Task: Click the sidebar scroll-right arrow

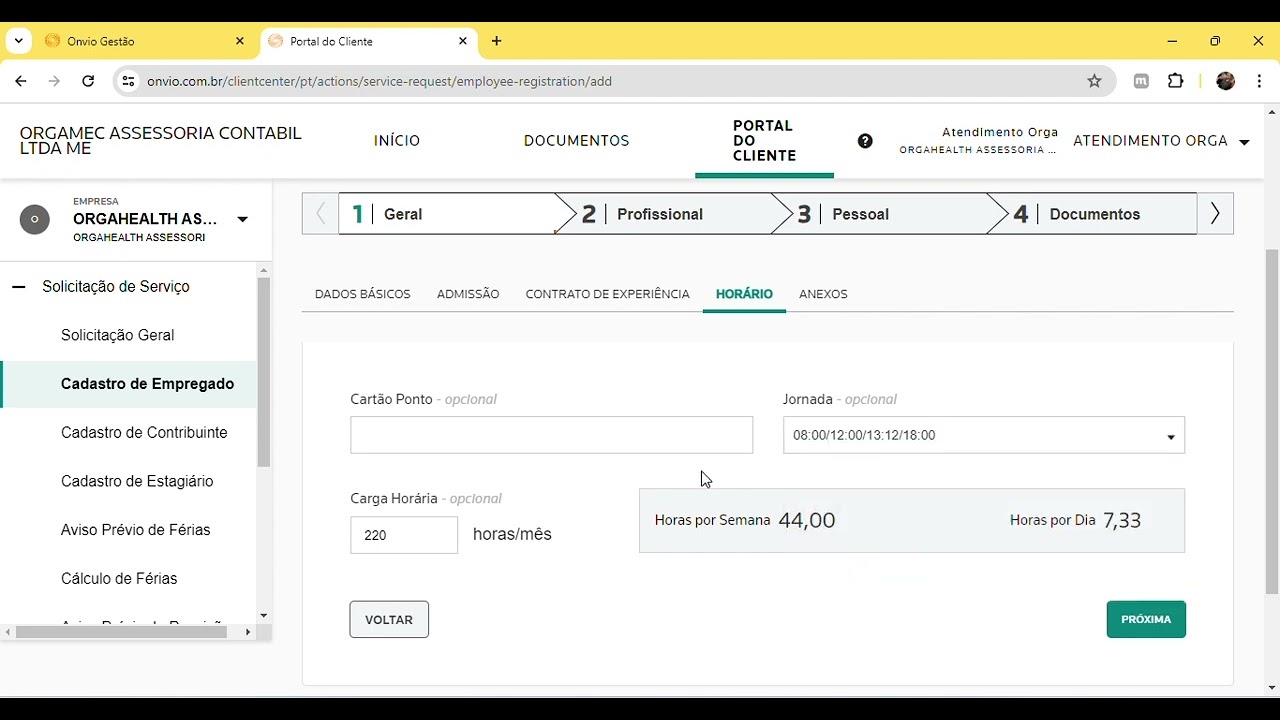Action: click(248, 632)
